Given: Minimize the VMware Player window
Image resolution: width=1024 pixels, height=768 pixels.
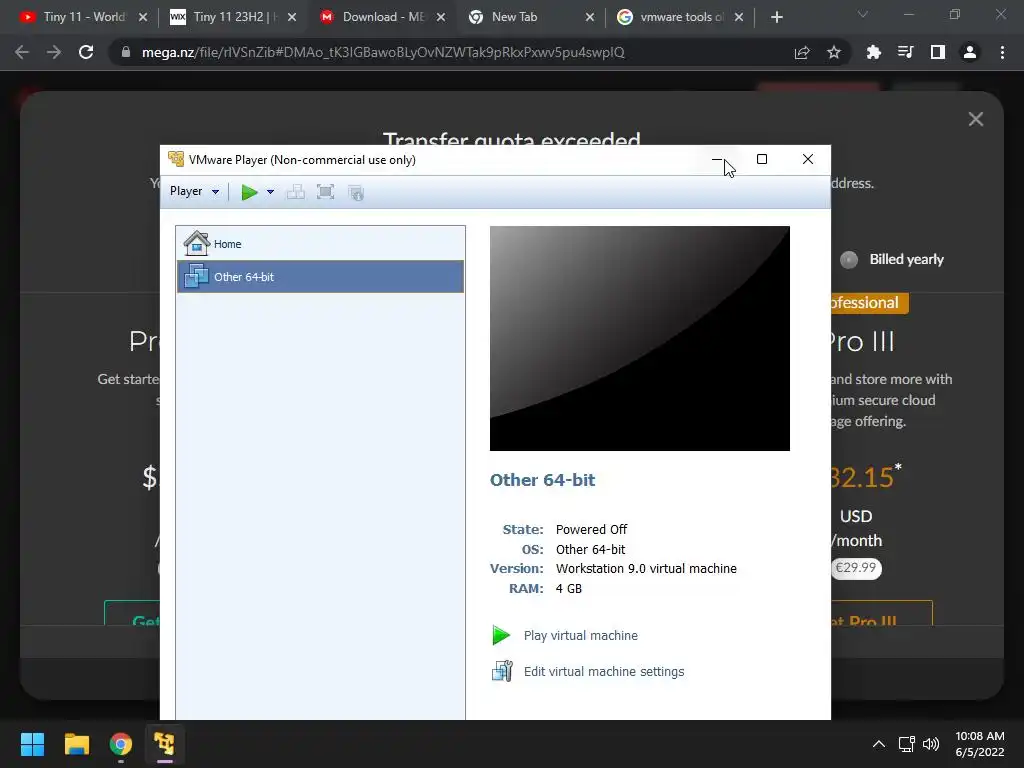Looking at the screenshot, I should [716, 159].
